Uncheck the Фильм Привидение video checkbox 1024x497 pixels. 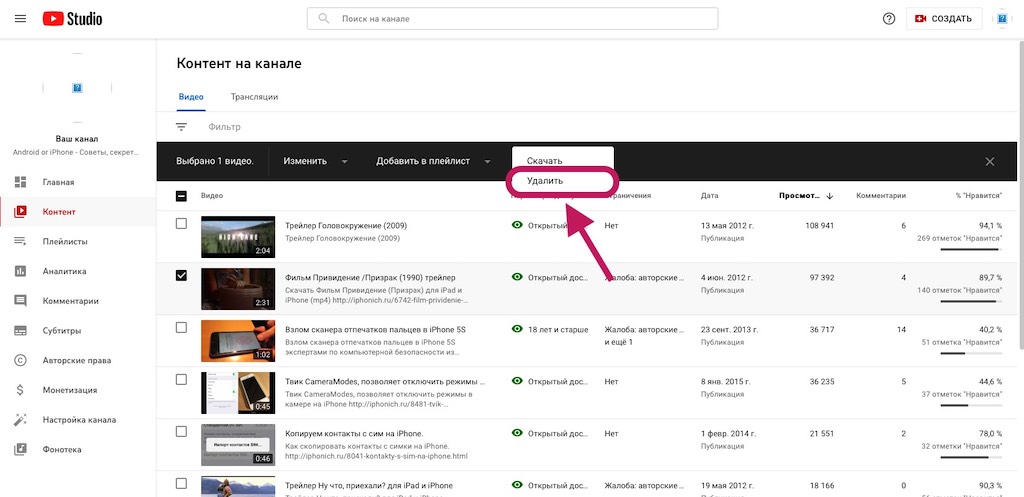coord(181,276)
